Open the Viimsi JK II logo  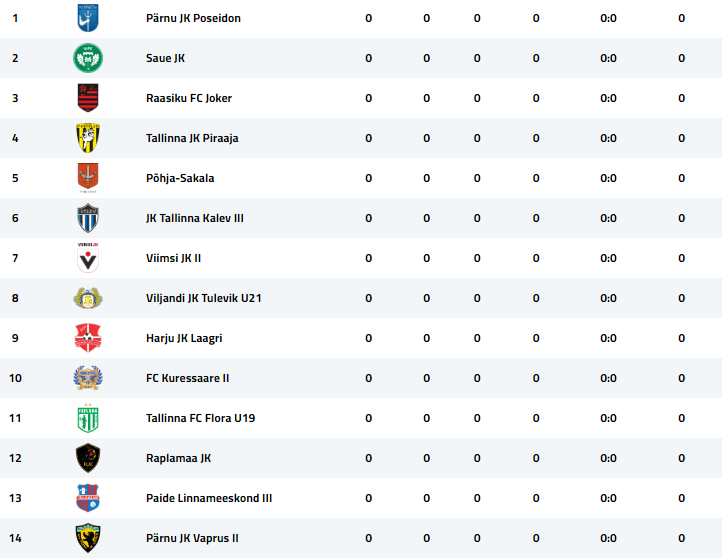pyautogui.click(x=88, y=258)
